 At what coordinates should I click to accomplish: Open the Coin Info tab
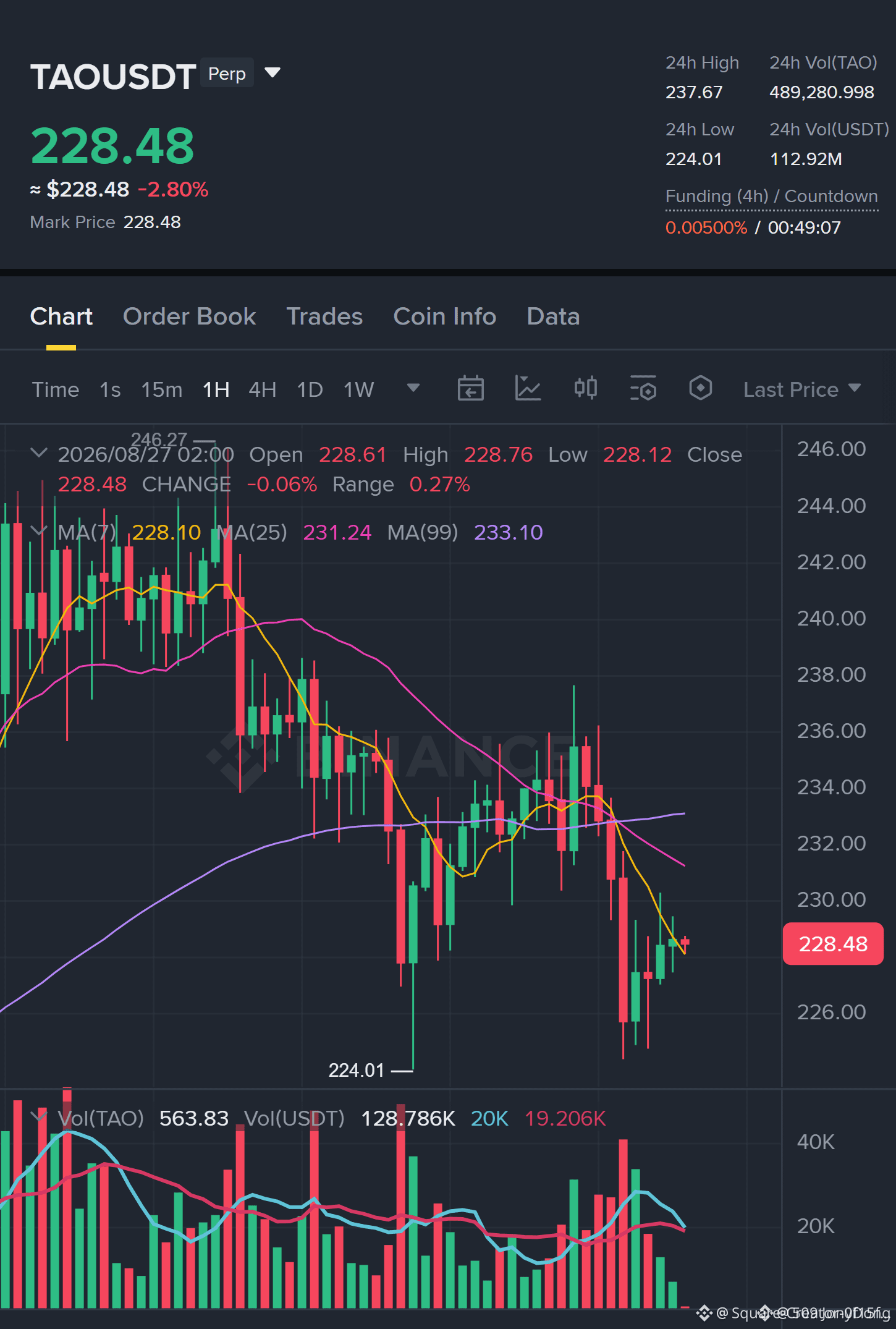[x=445, y=316]
